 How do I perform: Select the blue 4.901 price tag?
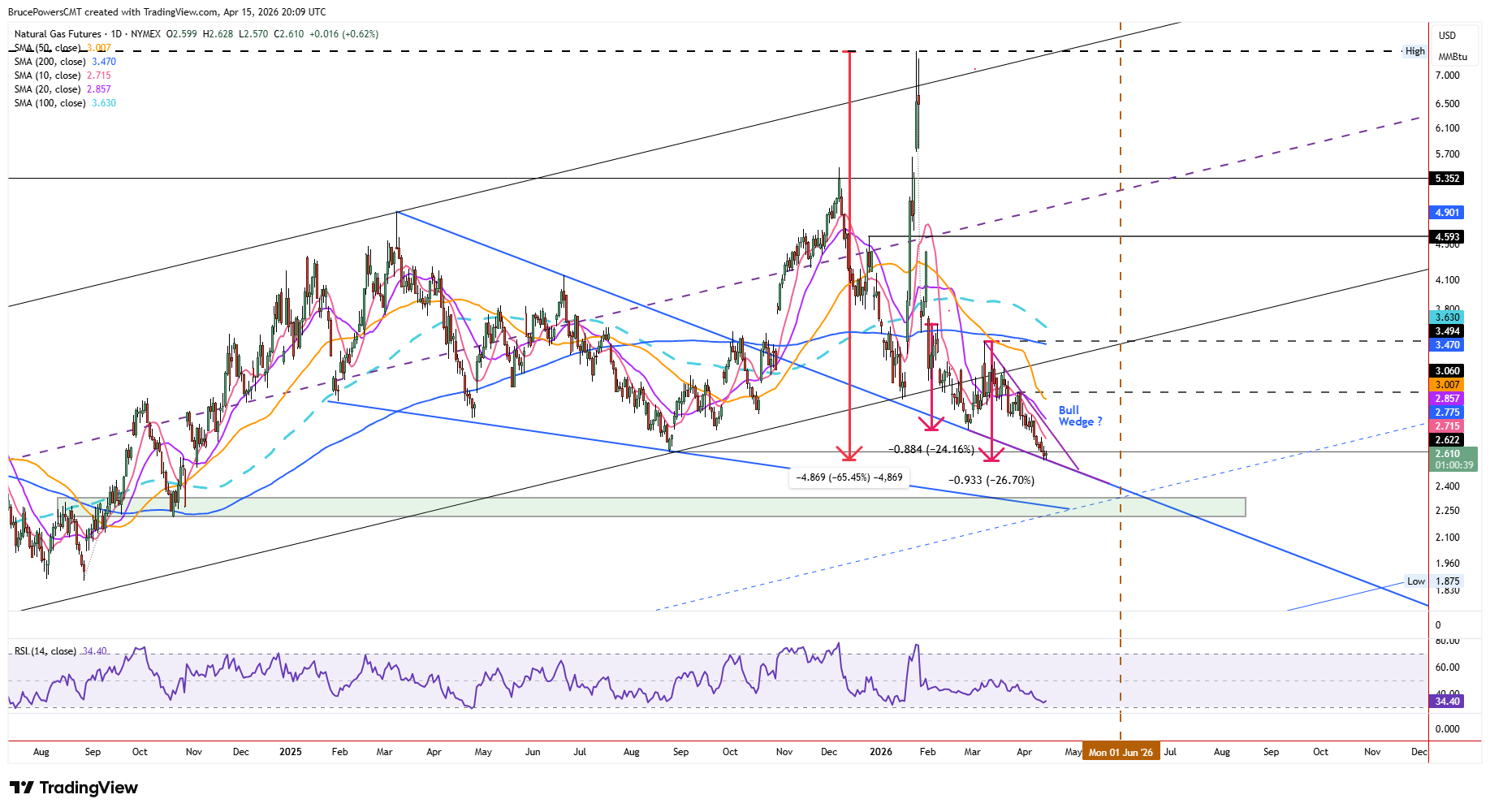[1446, 213]
